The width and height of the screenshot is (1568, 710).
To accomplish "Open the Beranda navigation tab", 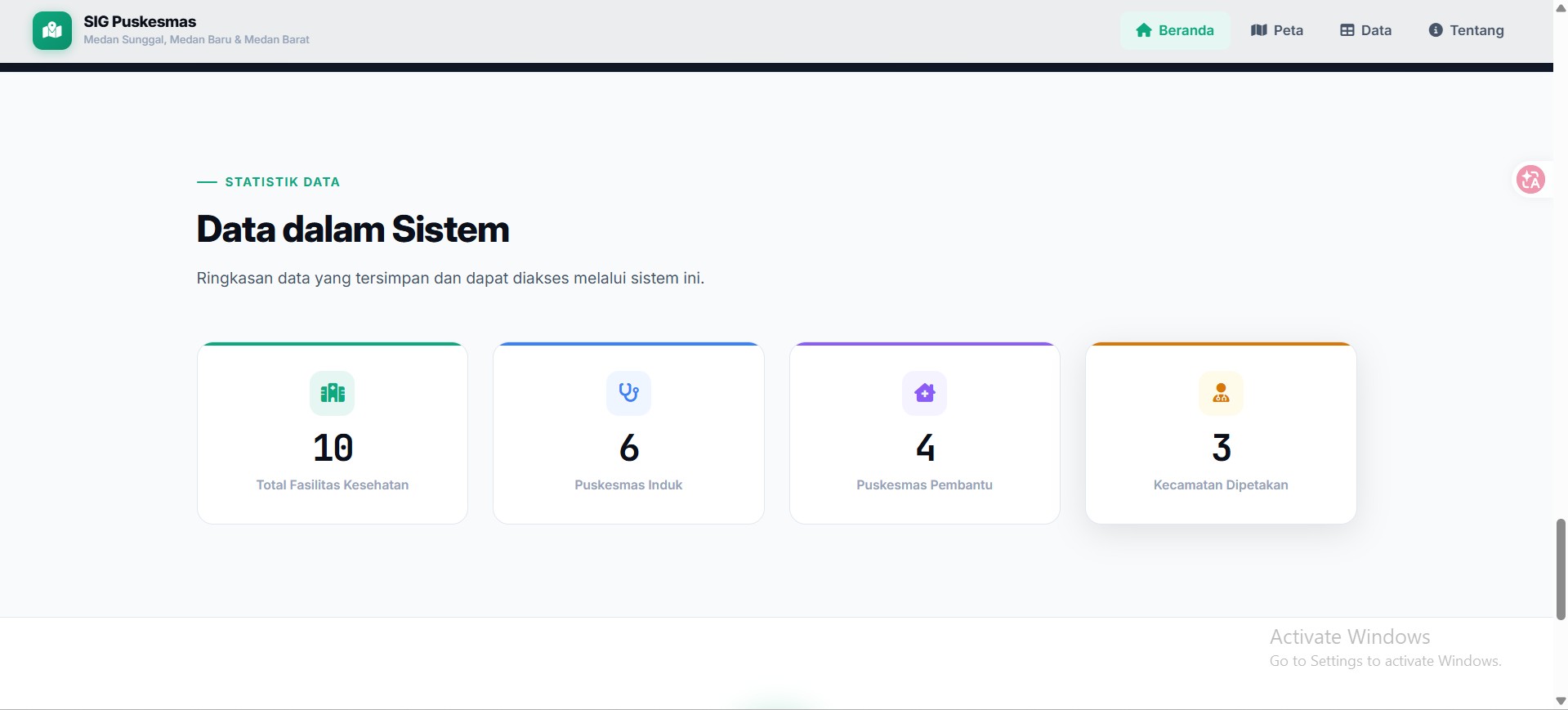I will tap(1175, 30).
